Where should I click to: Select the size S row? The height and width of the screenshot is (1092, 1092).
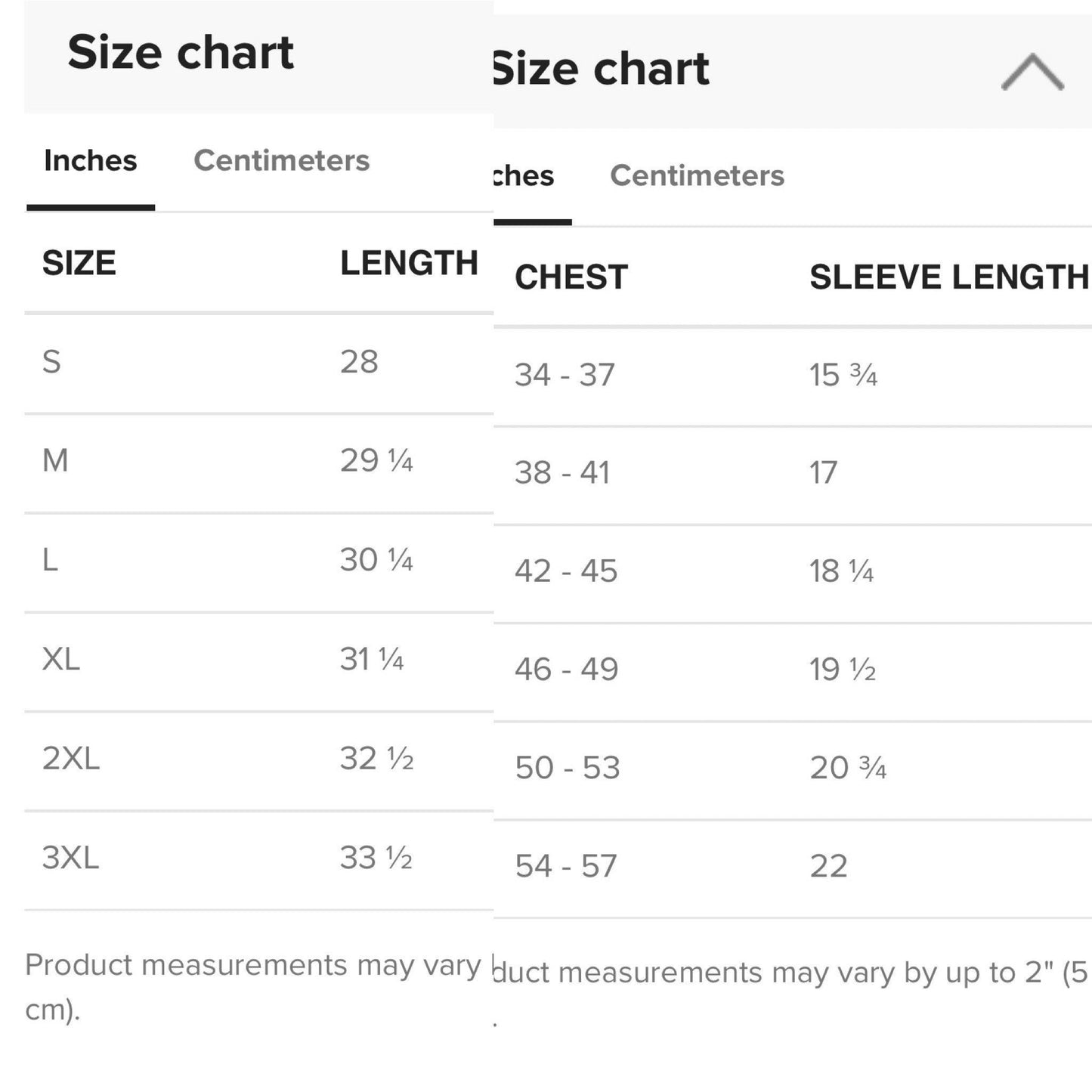259,363
